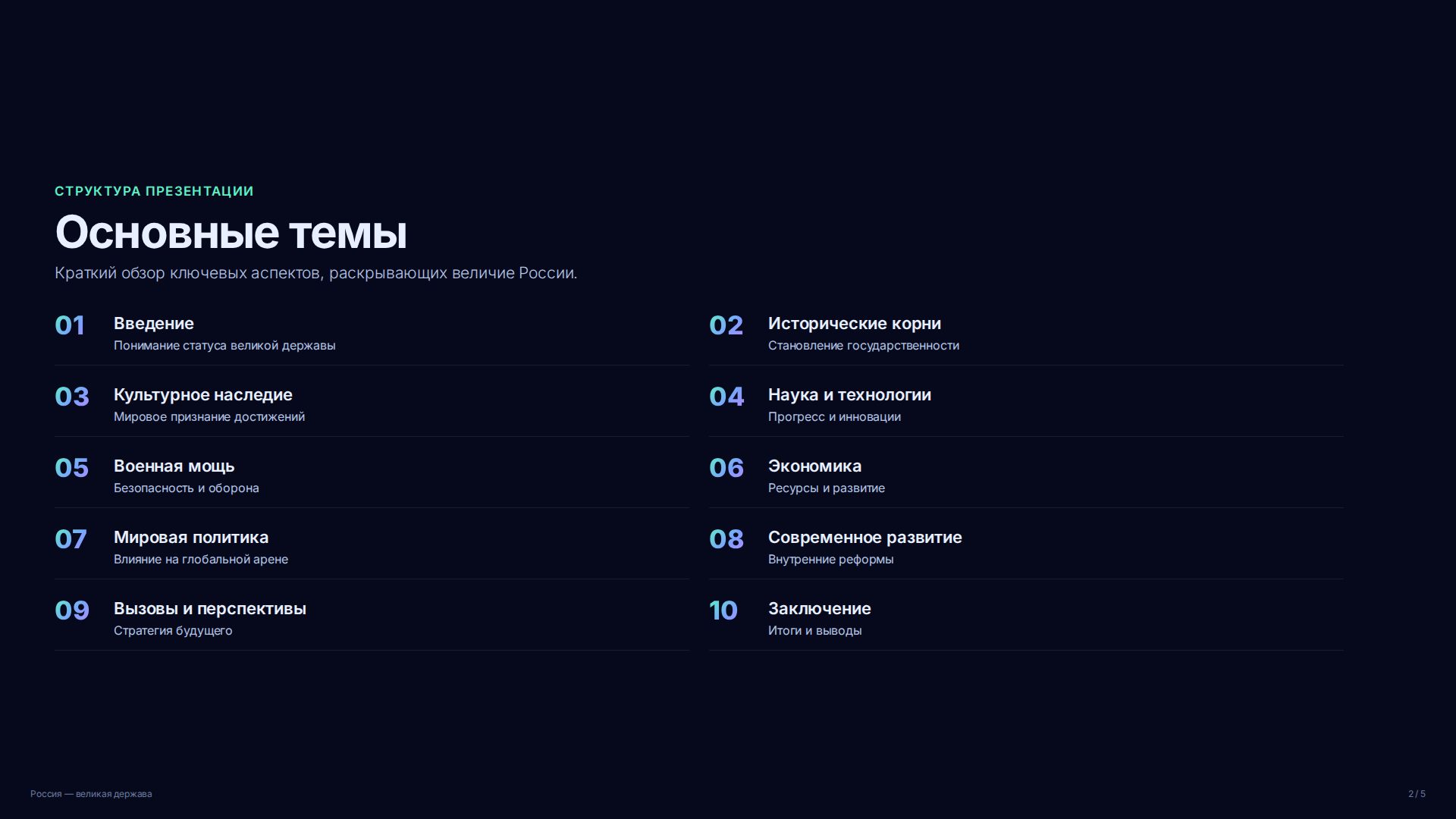Click the 'Экономика' topic title

click(814, 466)
